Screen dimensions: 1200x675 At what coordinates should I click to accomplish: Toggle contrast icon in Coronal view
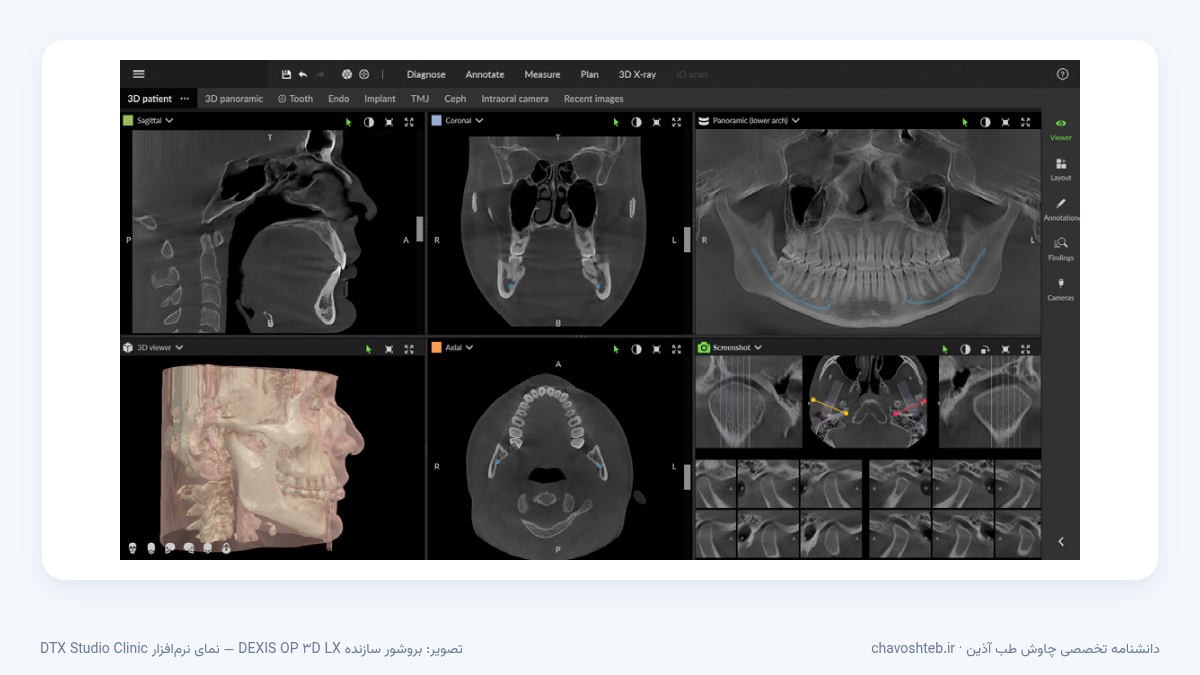636,122
